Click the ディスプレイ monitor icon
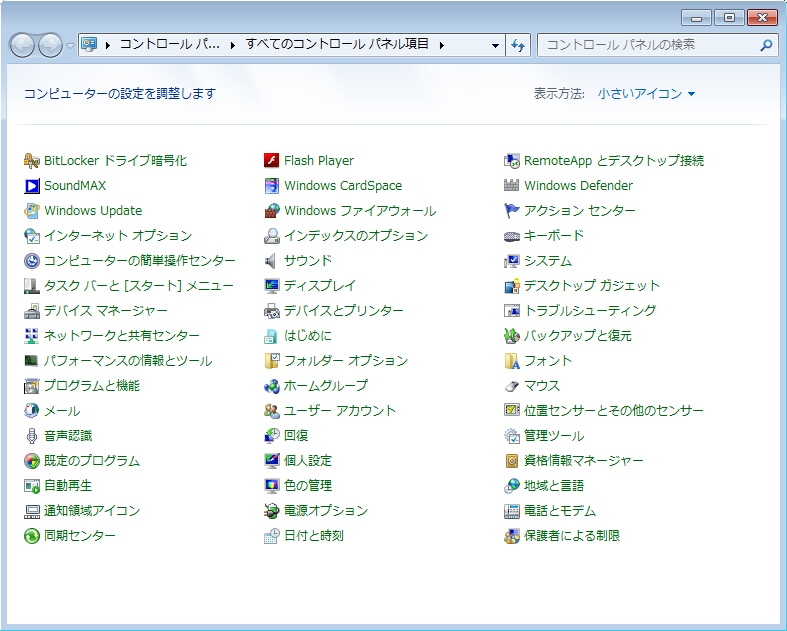This screenshot has width=787, height=631. pyautogui.click(x=271, y=286)
